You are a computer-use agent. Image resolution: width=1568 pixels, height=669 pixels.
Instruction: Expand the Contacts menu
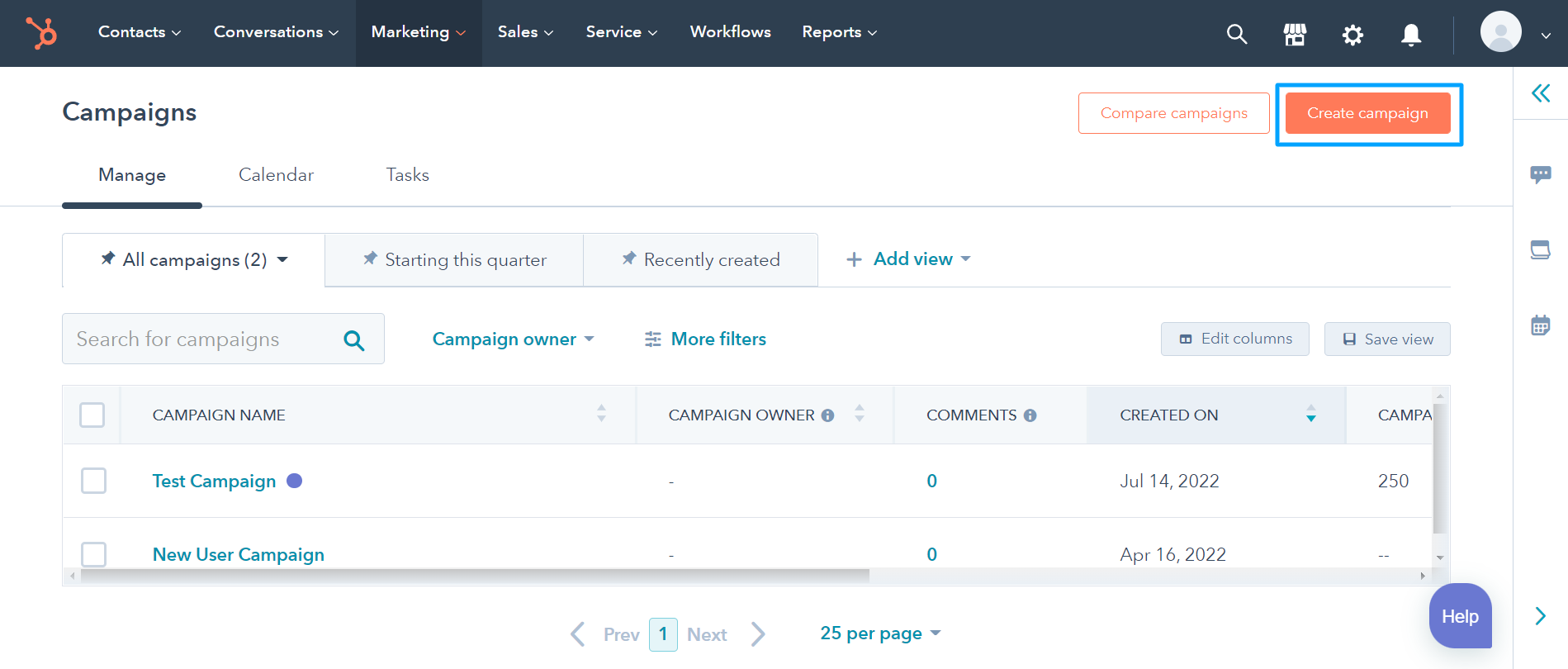139,32
